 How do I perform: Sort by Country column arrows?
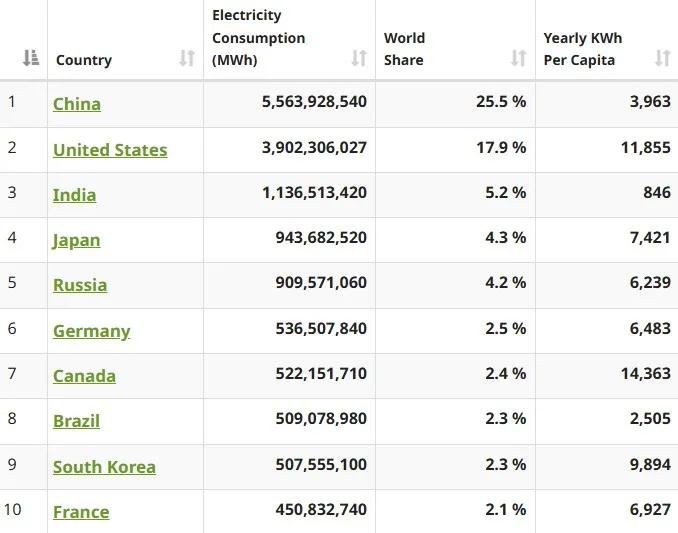[x=187, y=58]
